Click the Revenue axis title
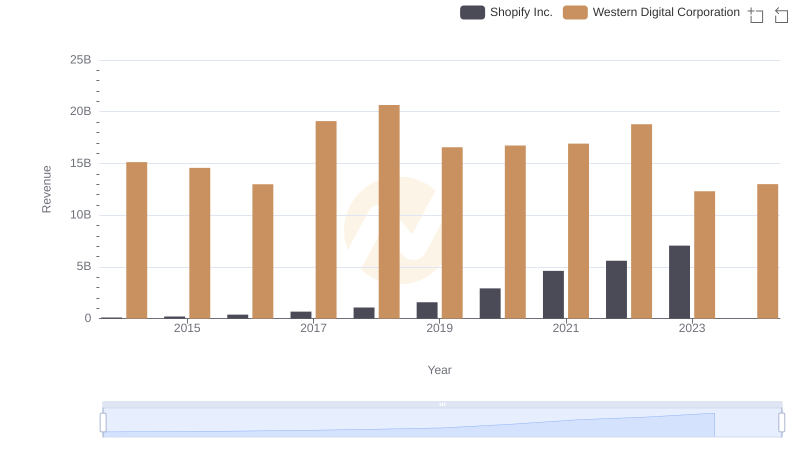 coord(46,189)
